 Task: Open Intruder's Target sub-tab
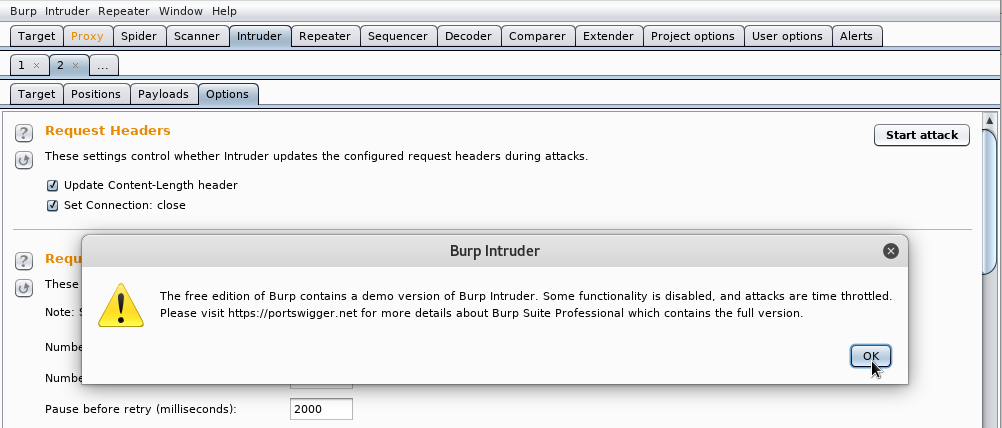(36, 94)
